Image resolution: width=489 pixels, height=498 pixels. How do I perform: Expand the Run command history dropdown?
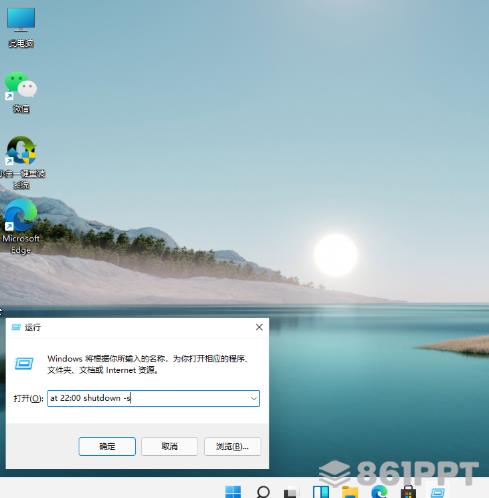pyautogui.click(x=254, y=398)
